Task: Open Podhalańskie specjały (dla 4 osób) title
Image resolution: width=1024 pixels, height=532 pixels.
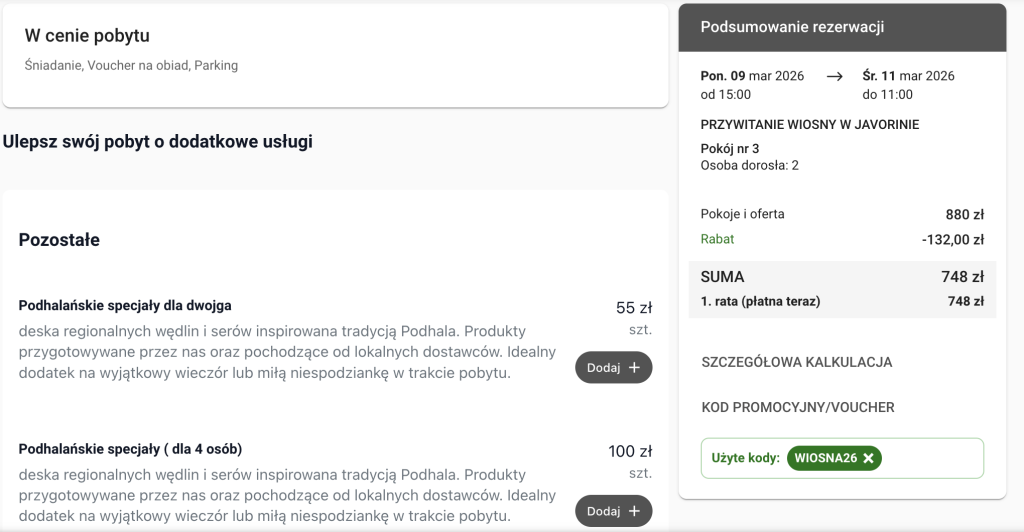Action: (x=130, y=448)
